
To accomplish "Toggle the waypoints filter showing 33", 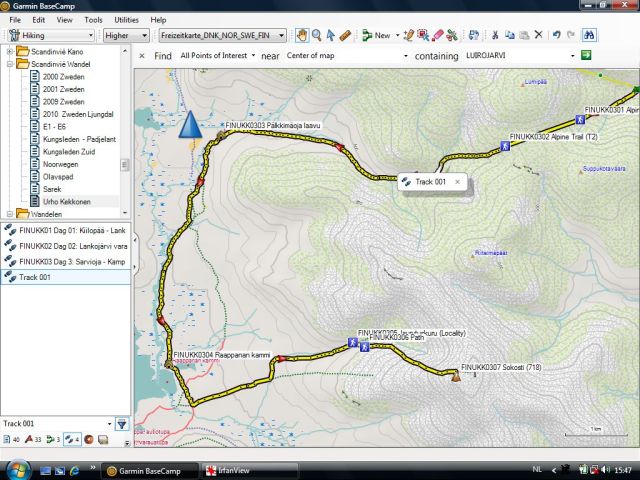I will click(x=33, y=439).
